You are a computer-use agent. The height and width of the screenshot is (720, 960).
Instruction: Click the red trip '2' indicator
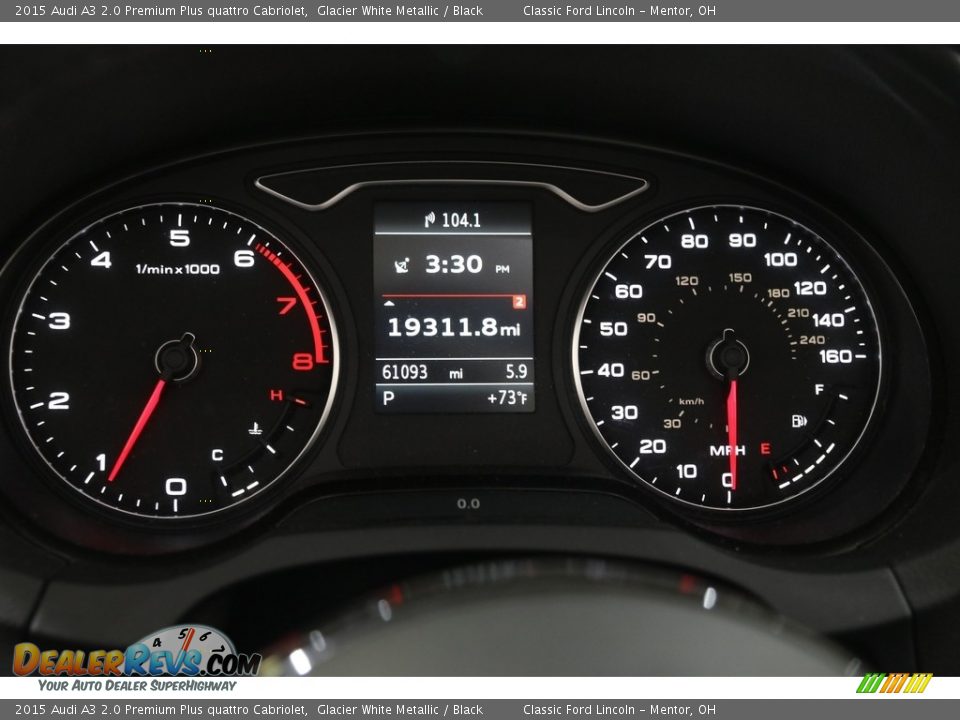click(x=519, y=301)
